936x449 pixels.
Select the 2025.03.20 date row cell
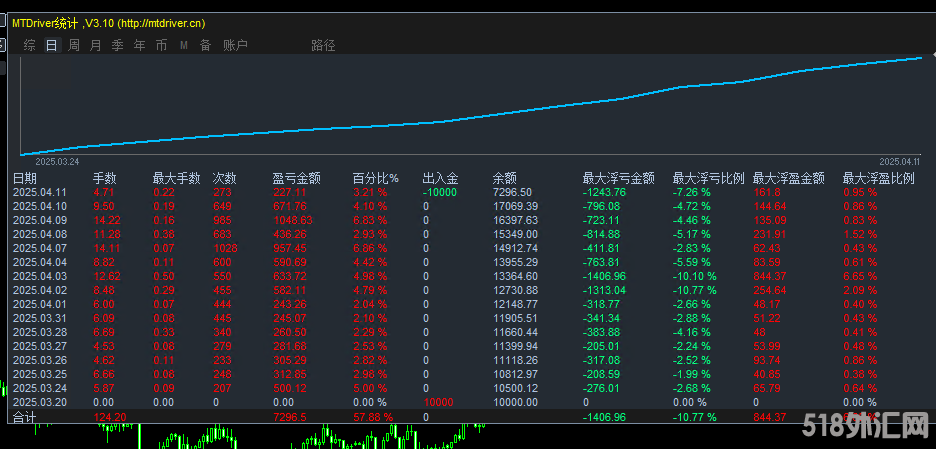(x=39, y=402)
